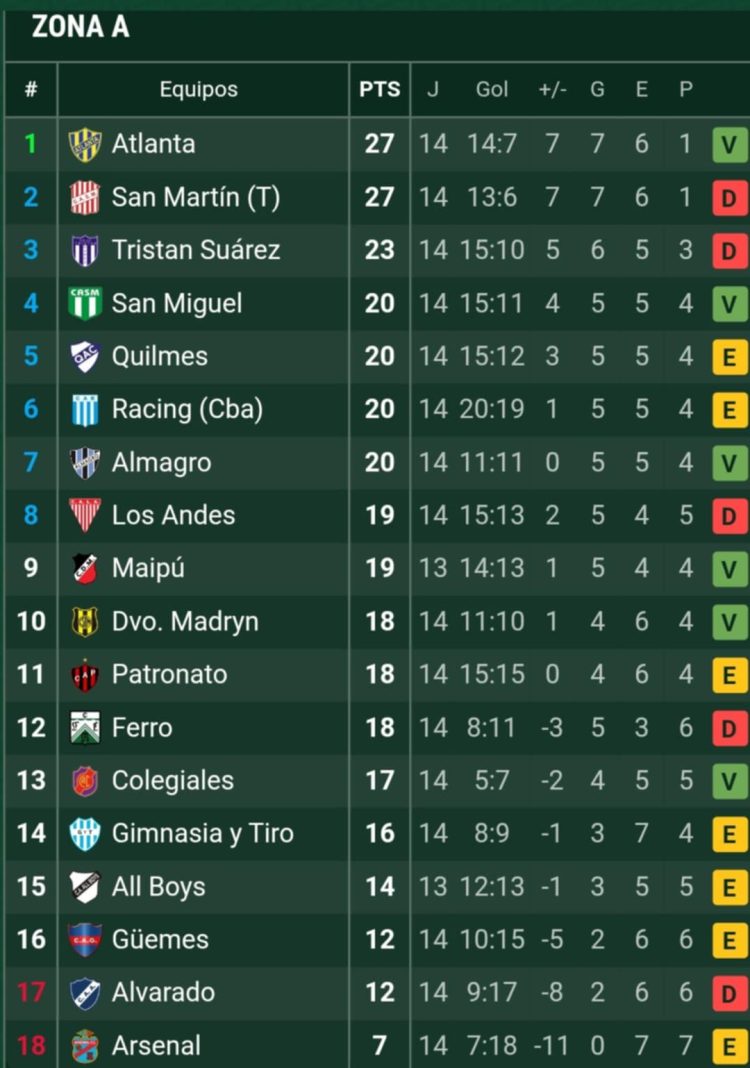Click the Tristan Suárez crest icon
Viewport: 750px width, 1068px height.
[85, 250]
